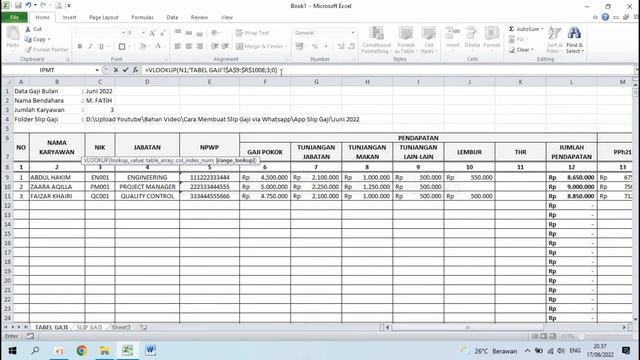Image resolution: width=640 pixels, height=360 pixels.
Task: Open the Insert Function fx dialog
Action: (x=135, y=70)
